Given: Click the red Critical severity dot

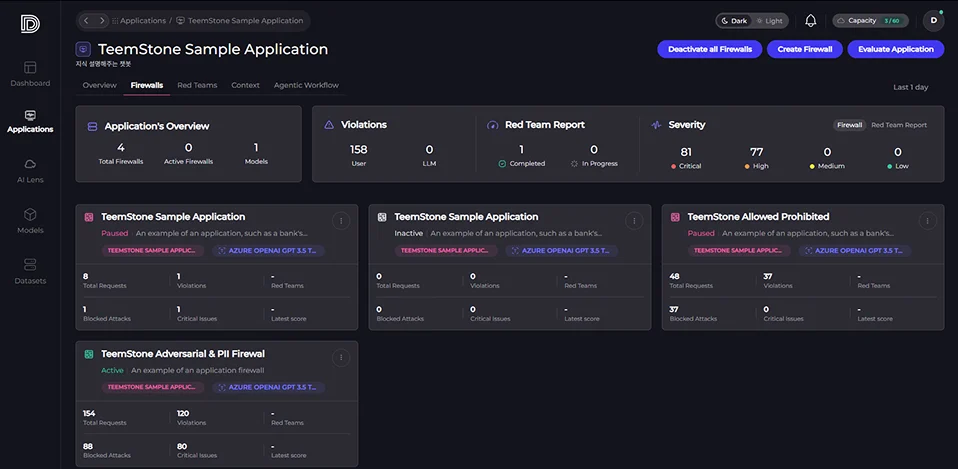Looking at the screenshot, I should (673, 166).
